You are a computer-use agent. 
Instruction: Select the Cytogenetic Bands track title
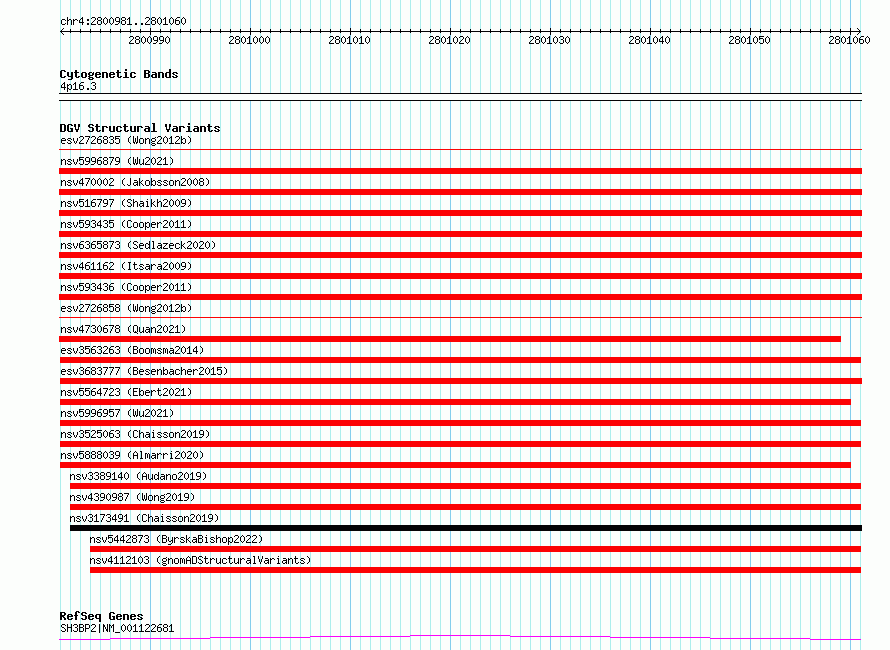tap(119, 74)
